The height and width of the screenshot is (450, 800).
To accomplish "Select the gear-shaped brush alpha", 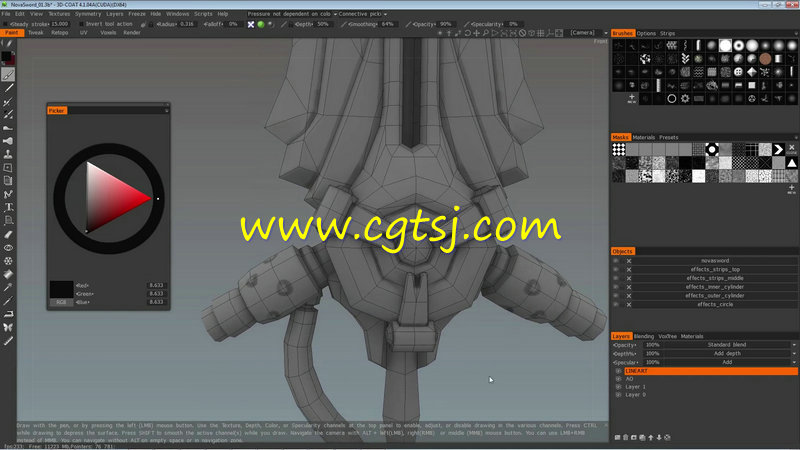I will (685, 98).
